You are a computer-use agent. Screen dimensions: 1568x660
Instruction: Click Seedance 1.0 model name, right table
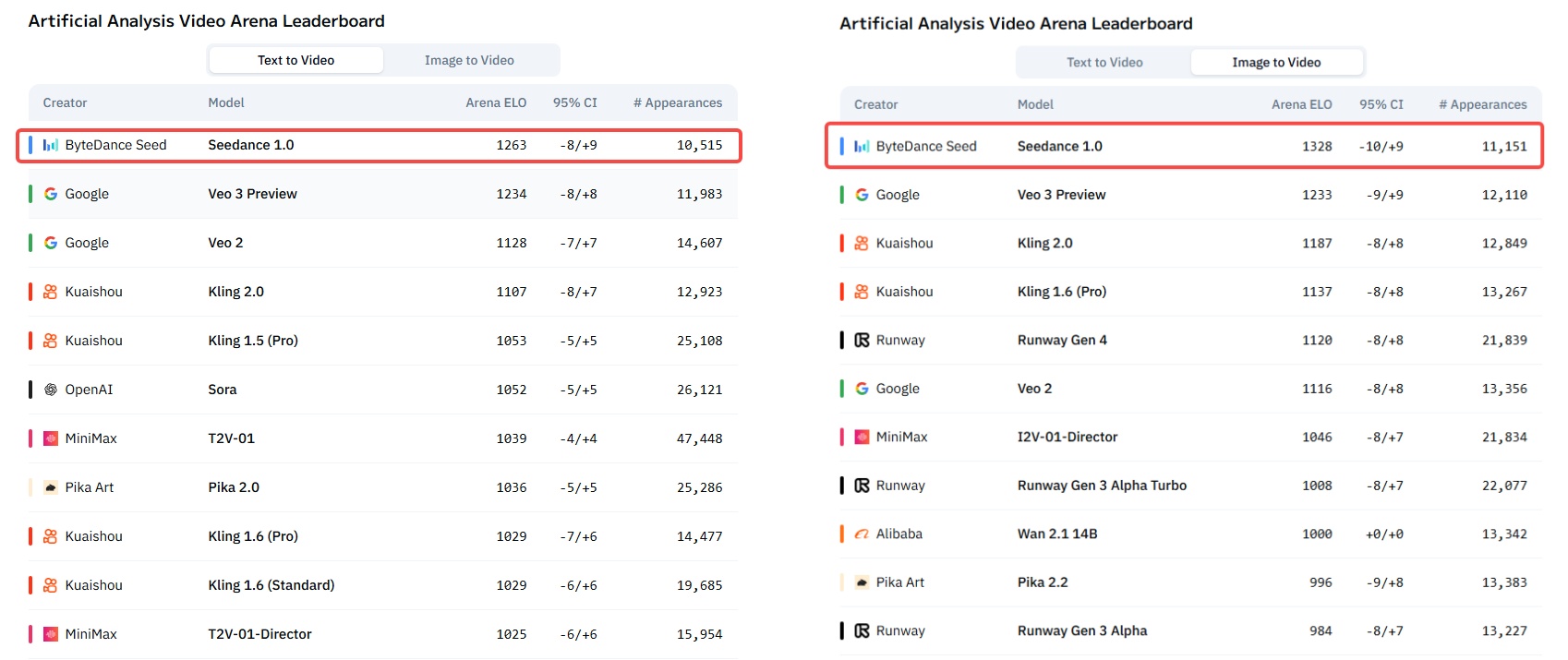(1060, 146)
